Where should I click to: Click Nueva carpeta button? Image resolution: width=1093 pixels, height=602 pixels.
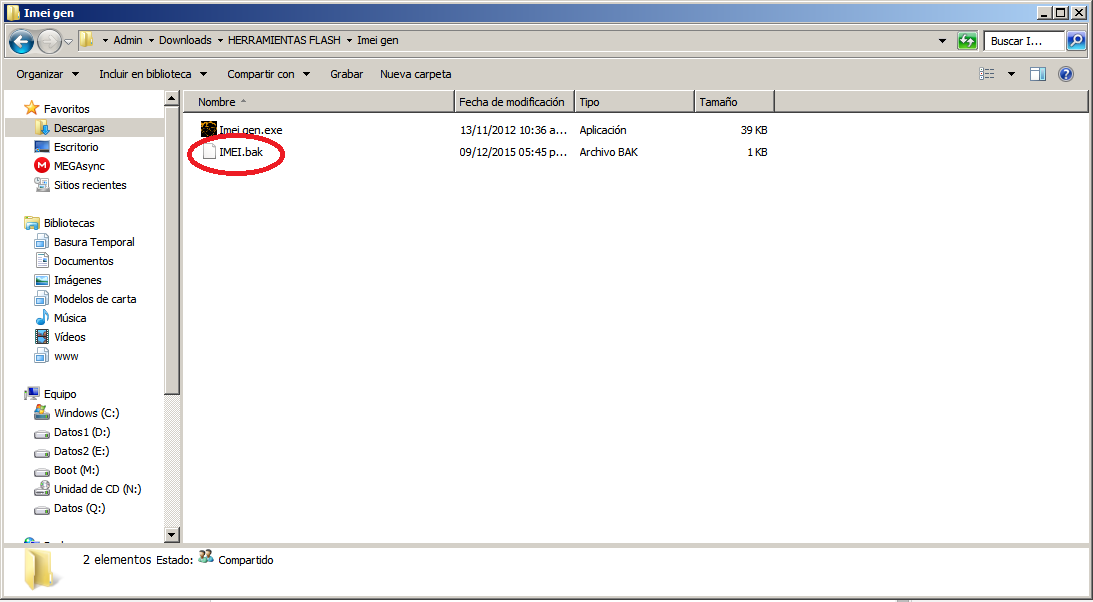tap(415, 74)
